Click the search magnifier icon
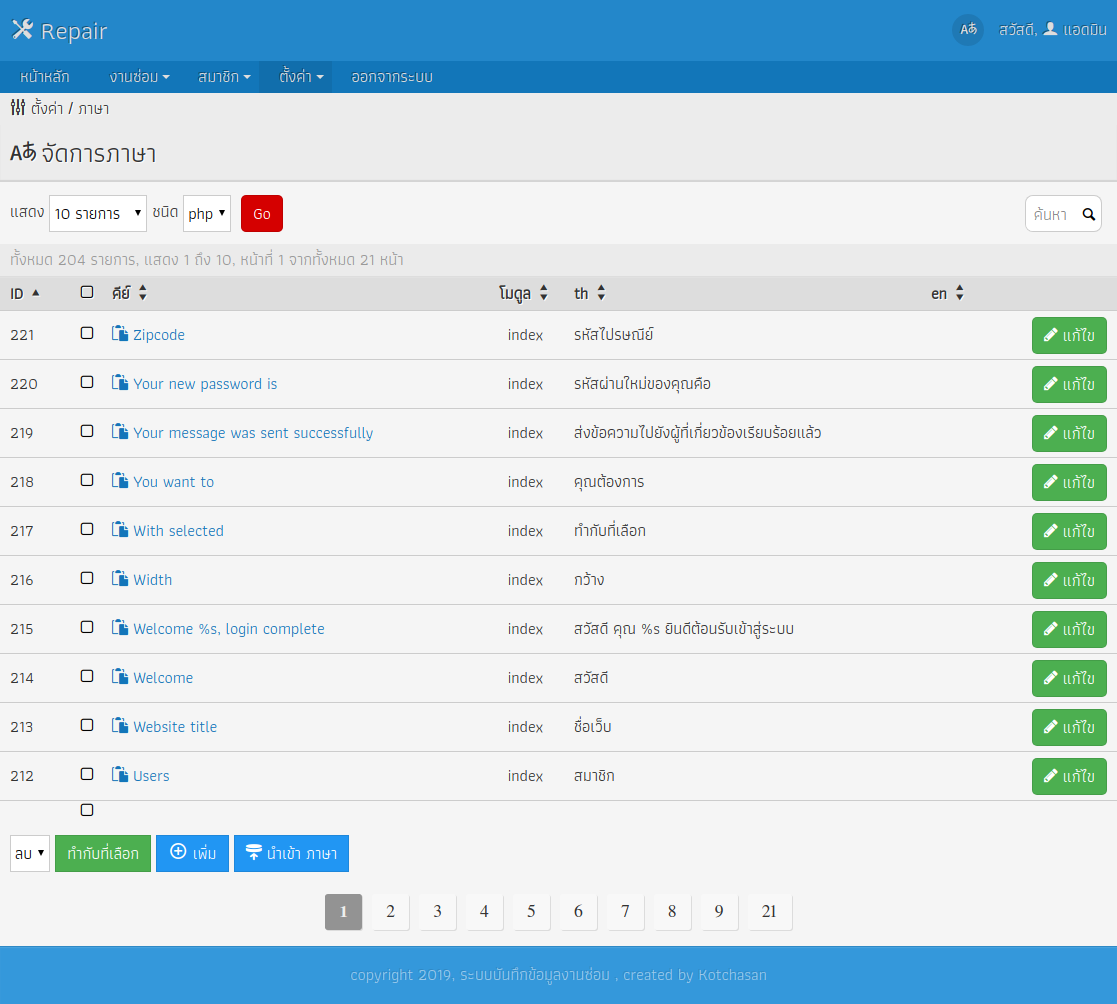This screenshot has height=1004, width=1117. tap(1089, 214)
